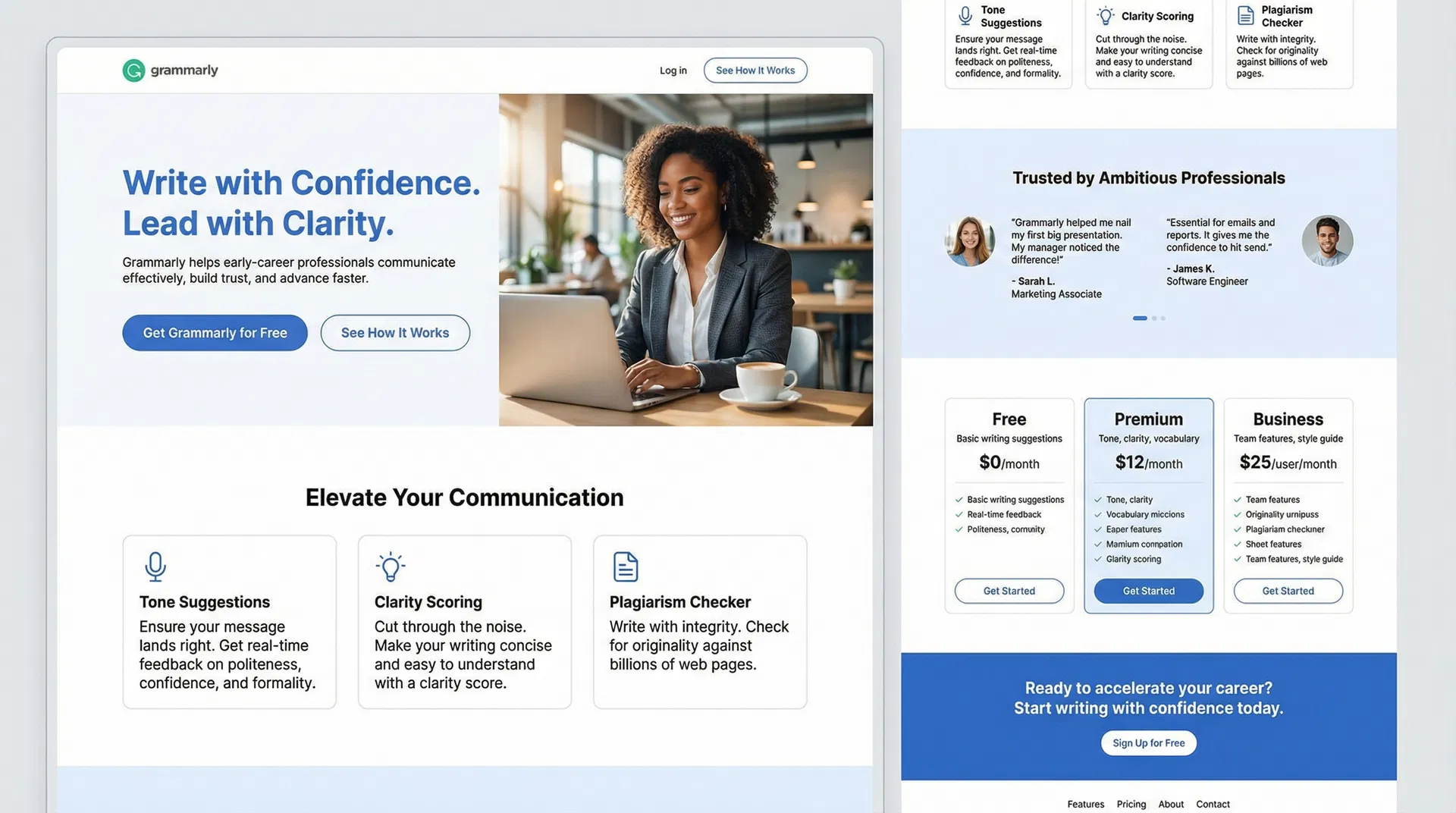This screenshot has height=813, width=1456.
Task: Click Sarah L.'s testimonial avatar photo
Action: click(x=969, y=240)
